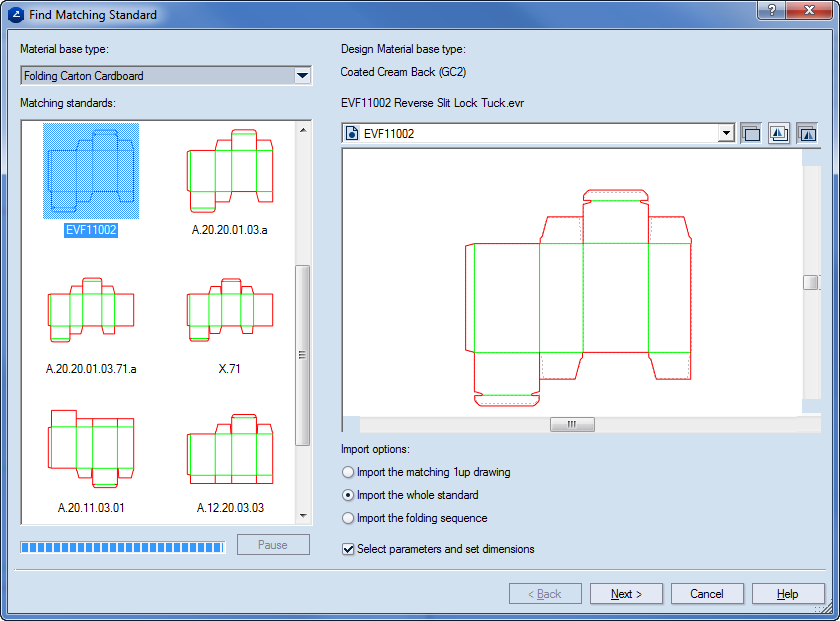Open the Material base type dropdown
The image size is (840, 621).
[x=302, y=76]
